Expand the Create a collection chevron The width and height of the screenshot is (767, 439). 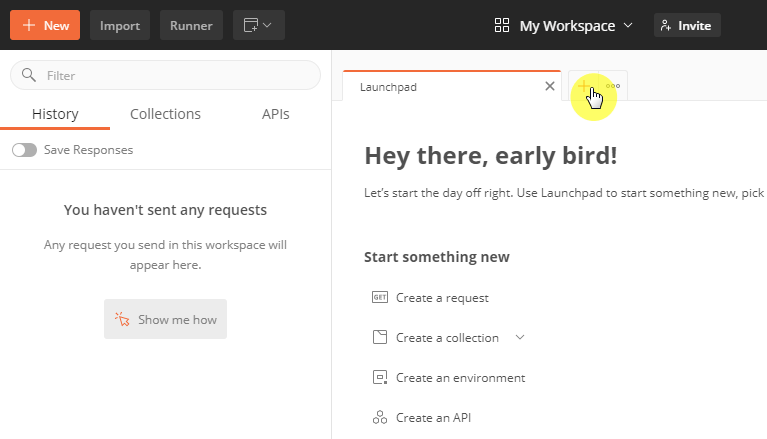pyautogui.click(x=520, y=337)
